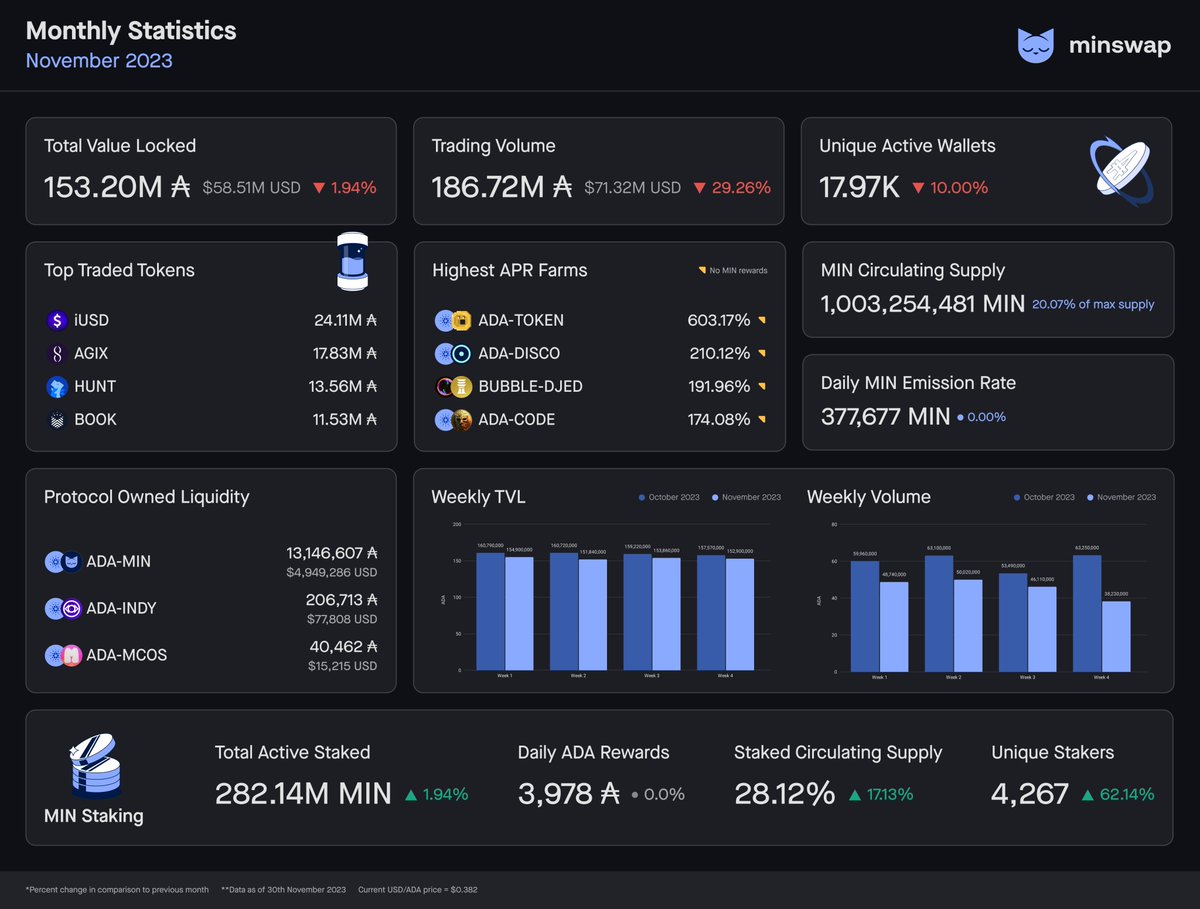The height and width of the screenshot is (909, 1200).
Task: Click the minswap brand name text
Action: pyautogui.click(x=1119, y=47)
